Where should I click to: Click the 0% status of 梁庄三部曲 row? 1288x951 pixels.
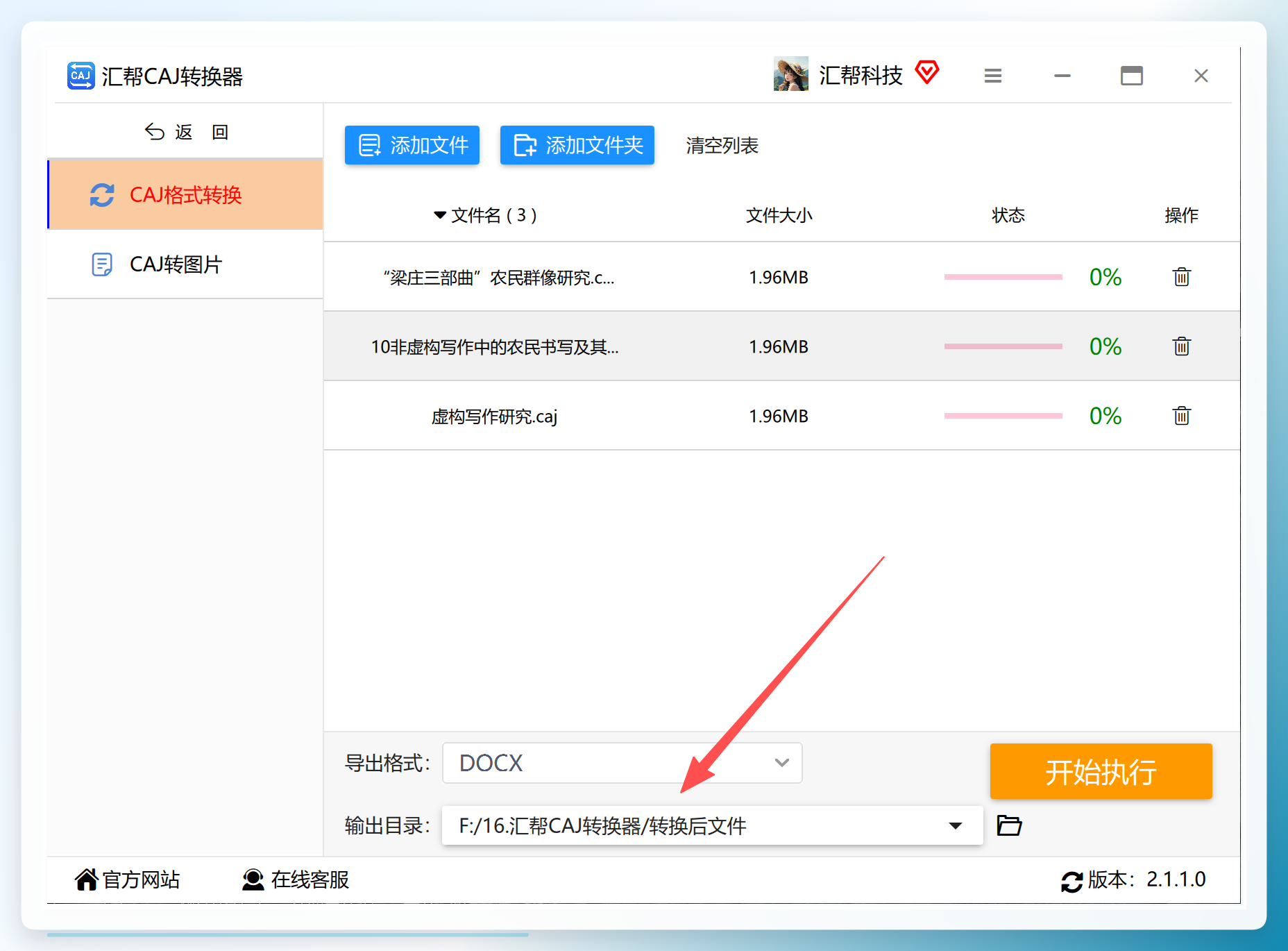(1105, 277)
